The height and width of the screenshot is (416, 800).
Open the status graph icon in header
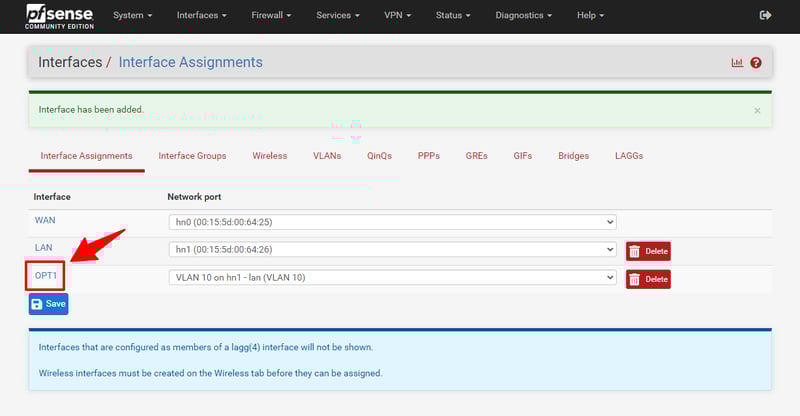(x=737, y=63)
